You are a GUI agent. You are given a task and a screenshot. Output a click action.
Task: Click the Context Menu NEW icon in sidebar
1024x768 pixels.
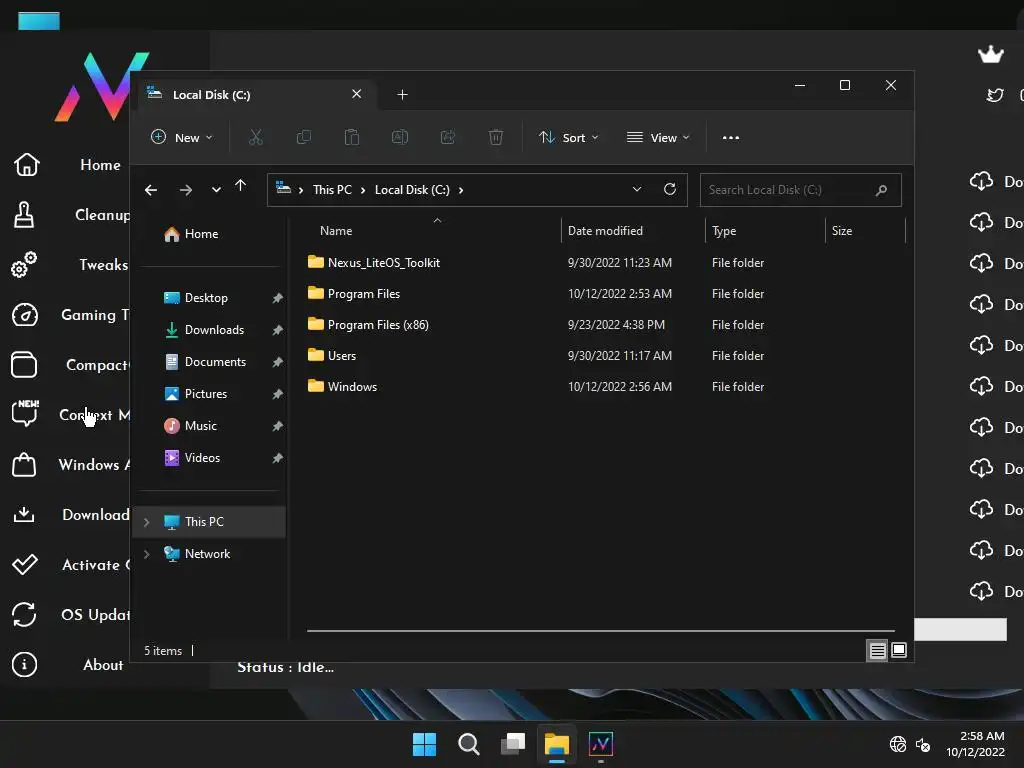click(x=25, y=413)
